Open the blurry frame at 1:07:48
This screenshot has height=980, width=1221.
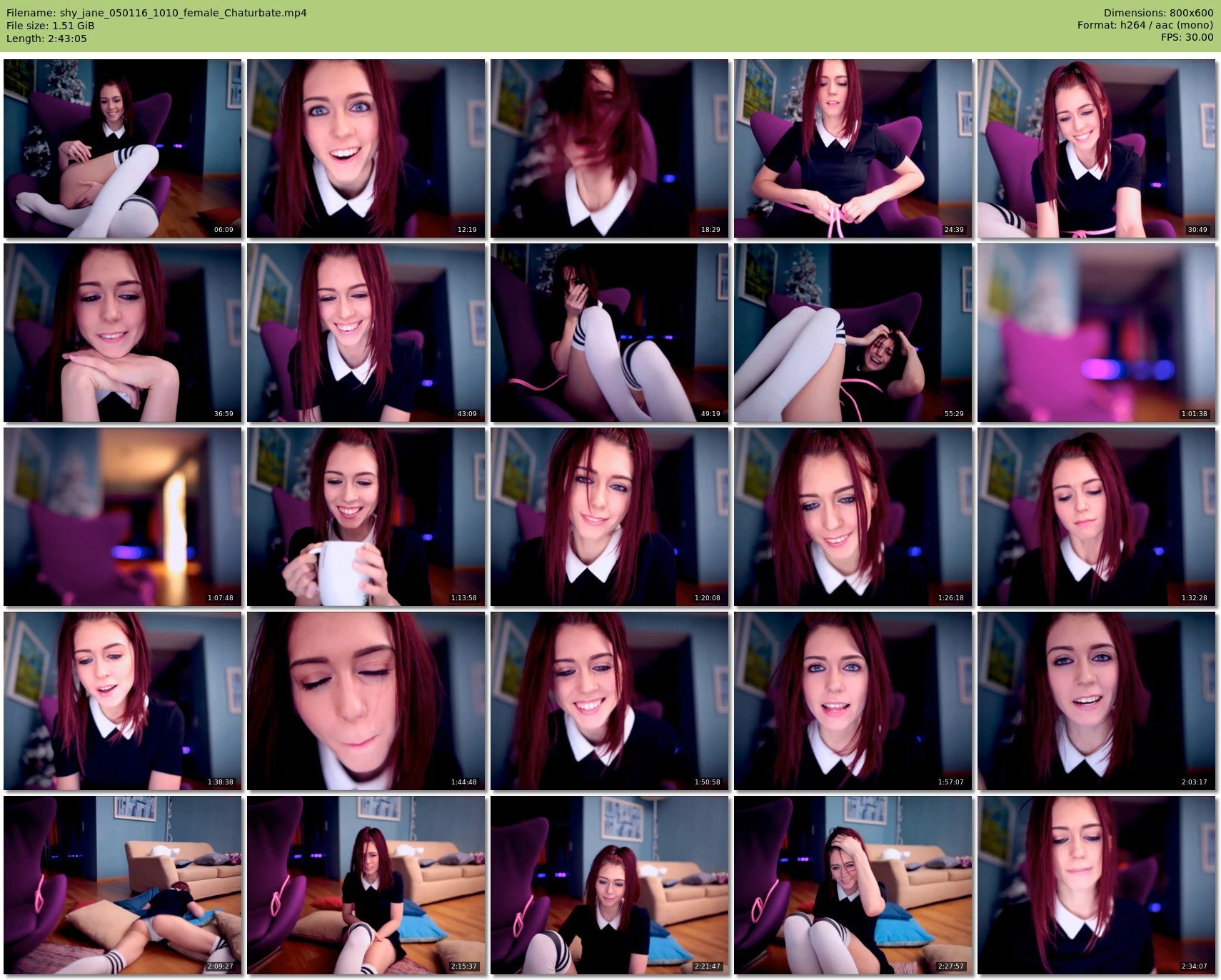(x=123, y=517)
